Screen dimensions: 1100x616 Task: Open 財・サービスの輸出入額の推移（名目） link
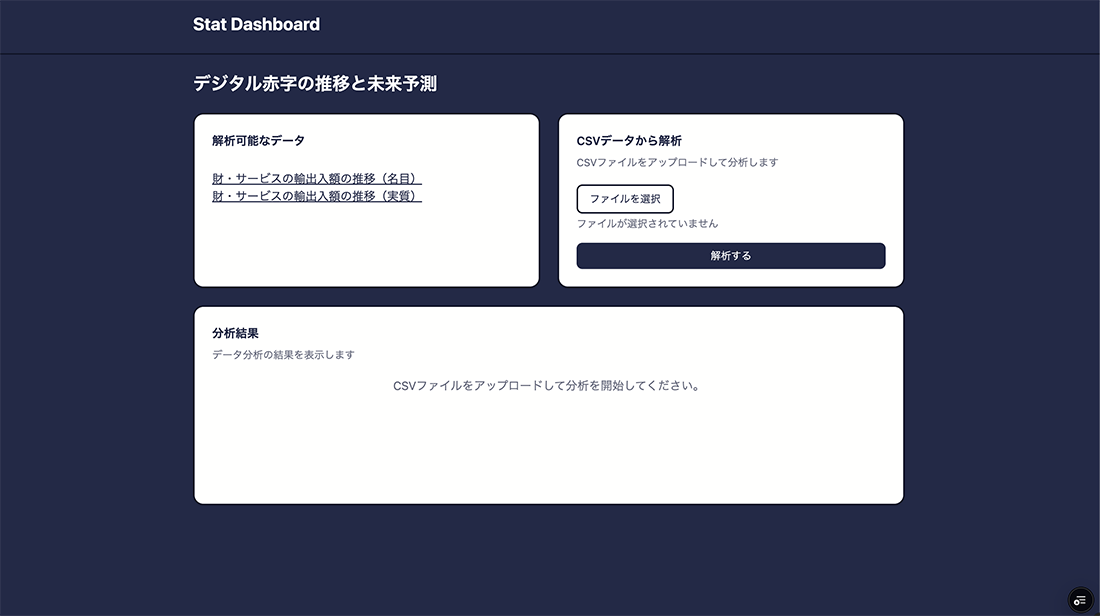(316, 179)
